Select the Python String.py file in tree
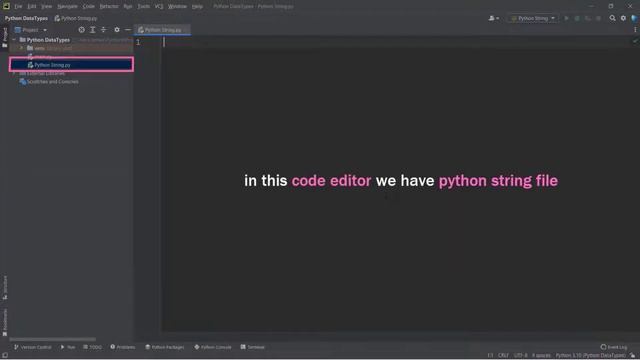The width and height of the screenshot is (640, 360). (x=72, y=65)
